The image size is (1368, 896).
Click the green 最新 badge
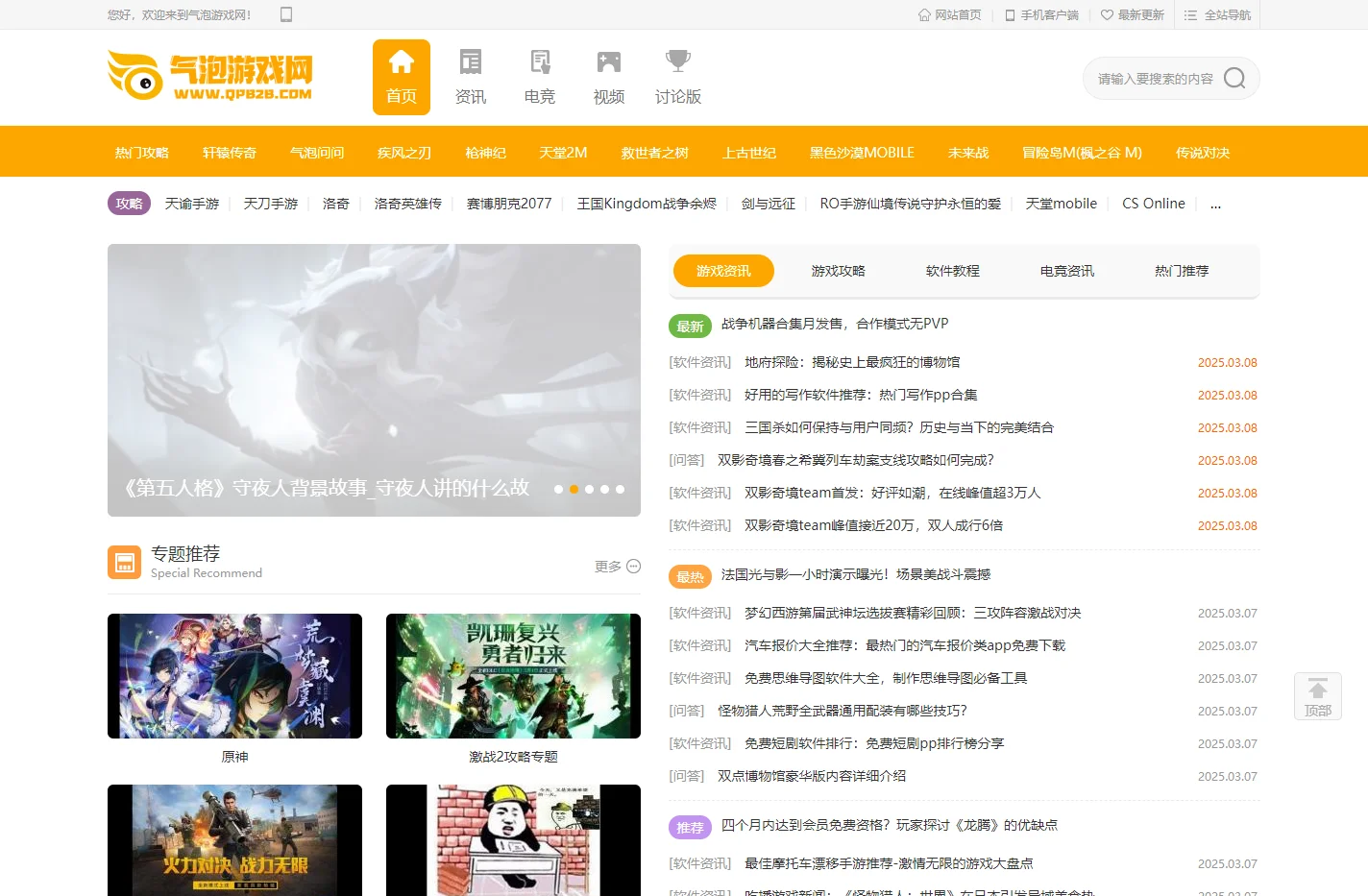(x=690, y=327)
